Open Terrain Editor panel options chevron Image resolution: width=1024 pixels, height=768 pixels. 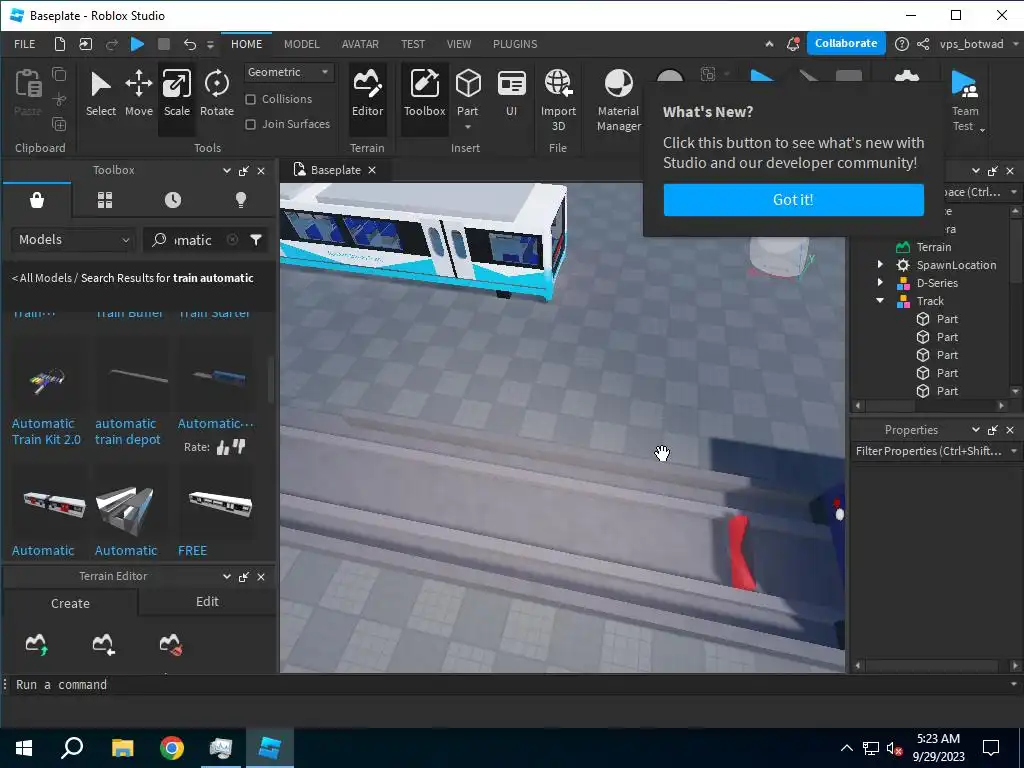pyautogui.click(x=227, y=577)
